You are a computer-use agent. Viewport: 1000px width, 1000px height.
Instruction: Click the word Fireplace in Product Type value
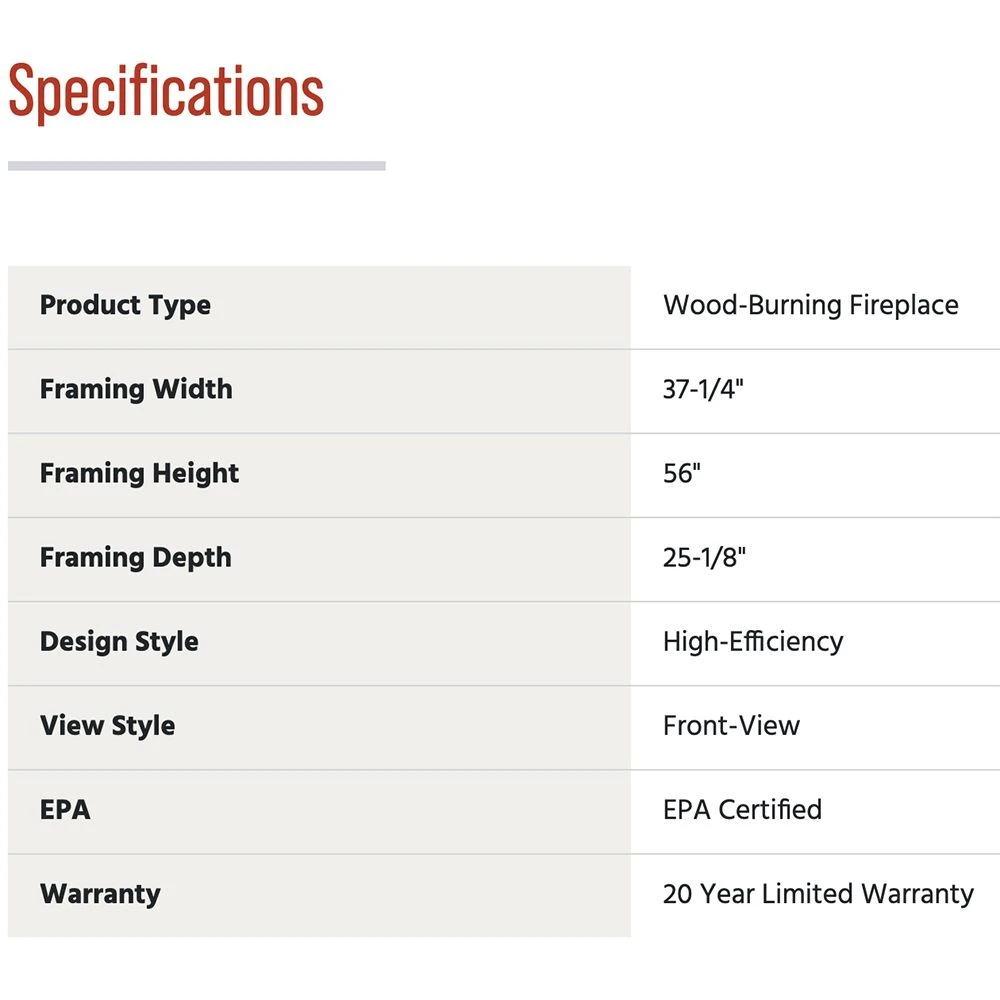coord(904,305)
